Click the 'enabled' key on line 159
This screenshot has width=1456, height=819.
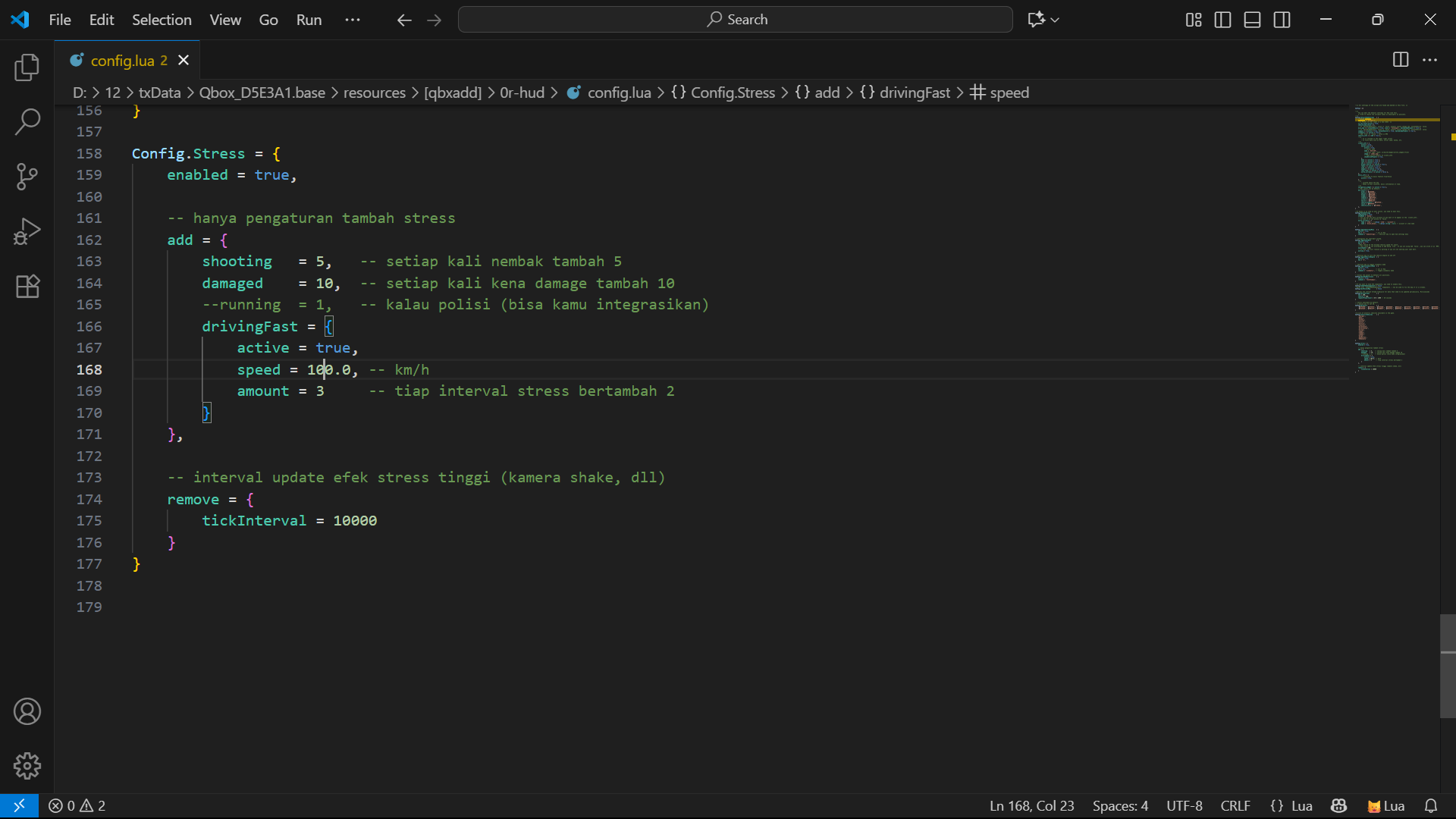pos(197,174)
